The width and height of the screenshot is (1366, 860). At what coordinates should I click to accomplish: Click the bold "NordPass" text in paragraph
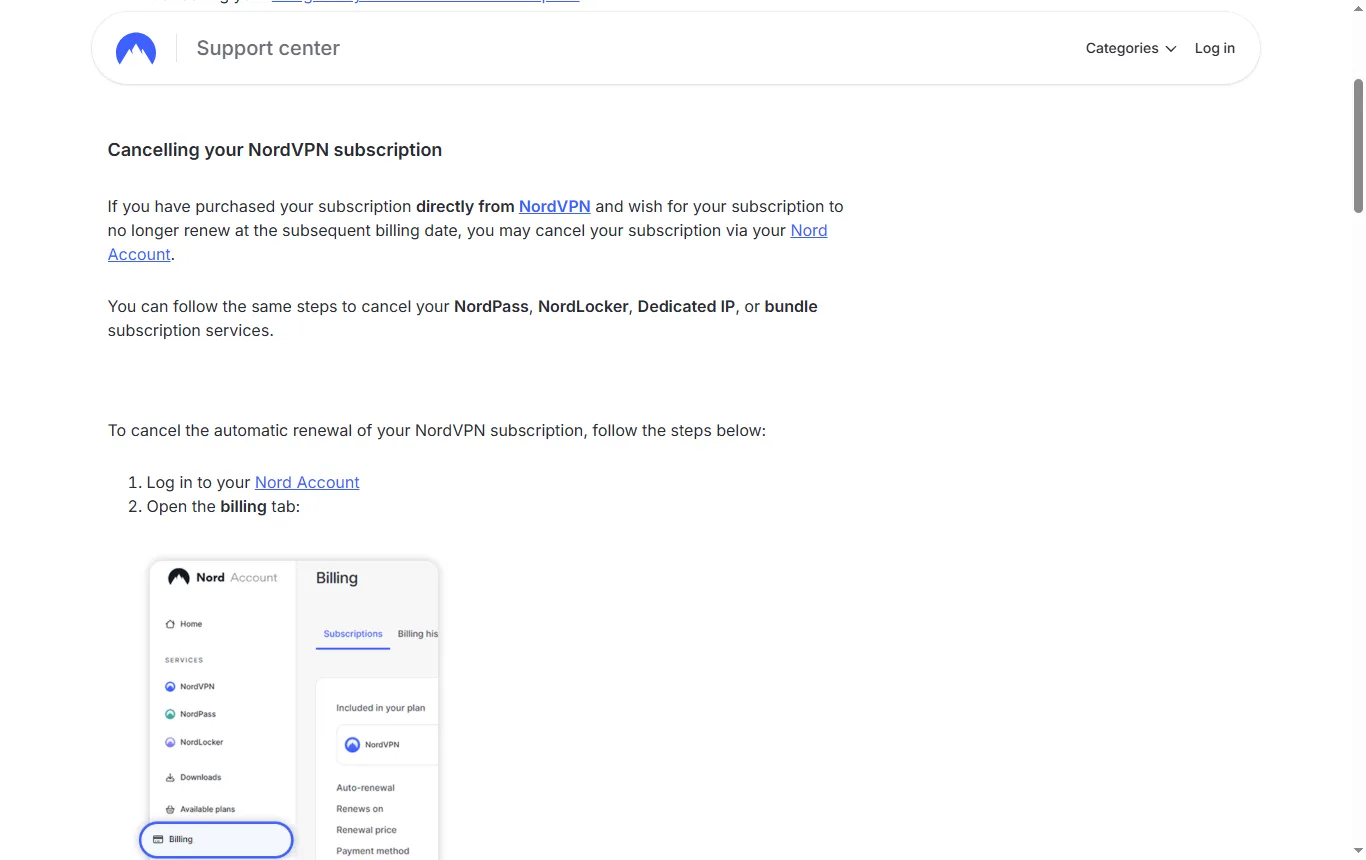[x=491, y=306]
